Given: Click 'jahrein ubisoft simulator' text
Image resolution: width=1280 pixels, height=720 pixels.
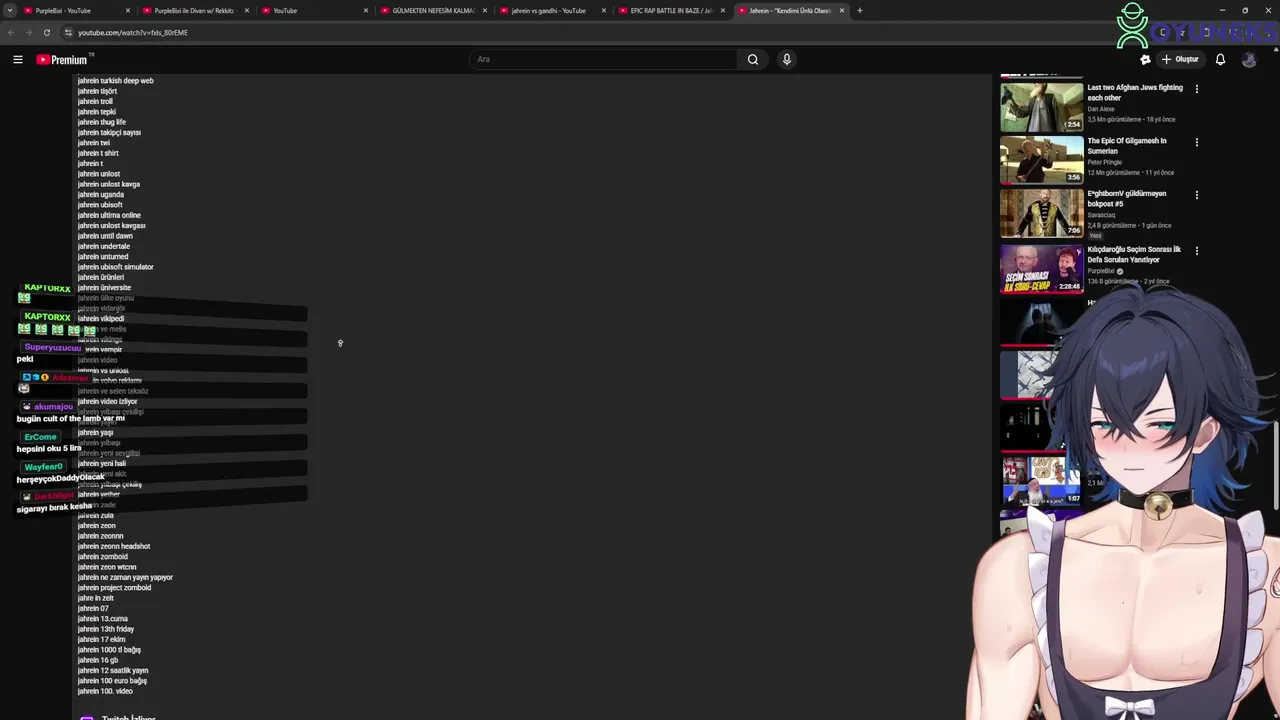Looking at the screenshot, I should click(x=116, y=267).
